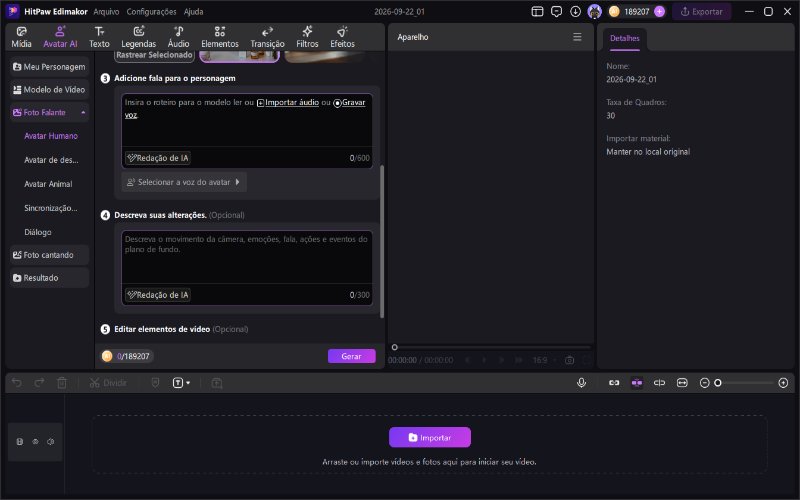Click the split-at-playhead icon in timeline

click(x=659, y=383)
